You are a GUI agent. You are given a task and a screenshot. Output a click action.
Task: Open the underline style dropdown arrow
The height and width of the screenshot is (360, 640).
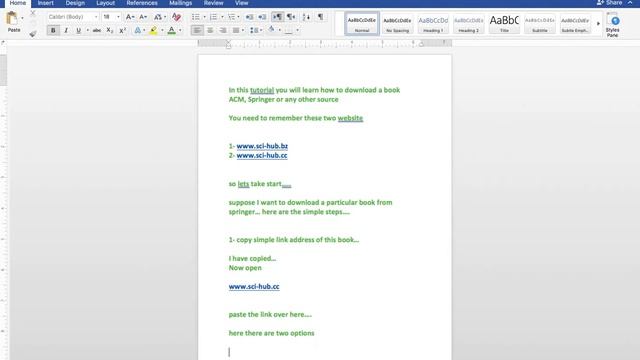coord(87,30)
